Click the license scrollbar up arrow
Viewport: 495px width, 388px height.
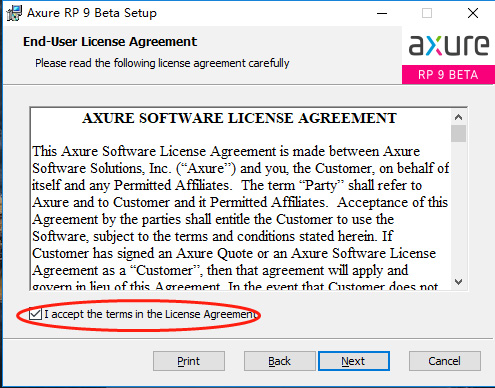click(459, 117)
